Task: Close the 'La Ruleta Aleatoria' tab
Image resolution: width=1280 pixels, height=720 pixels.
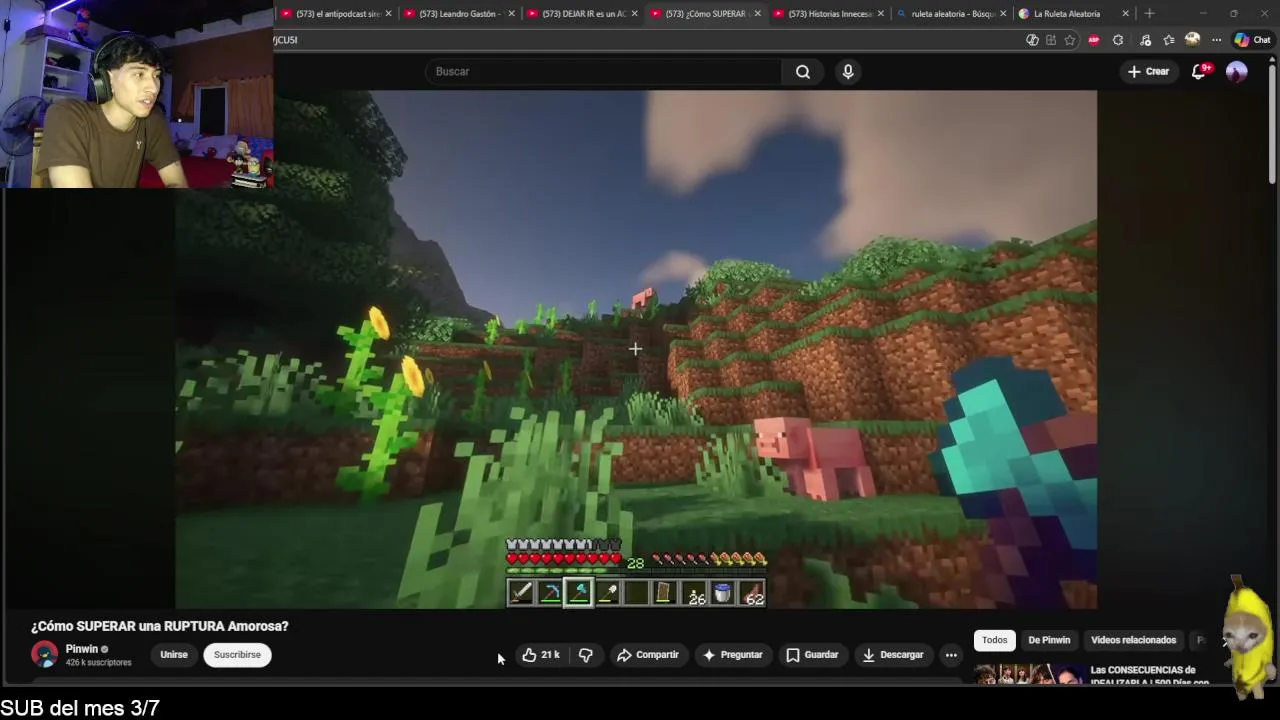Action: coord(1125,14)
